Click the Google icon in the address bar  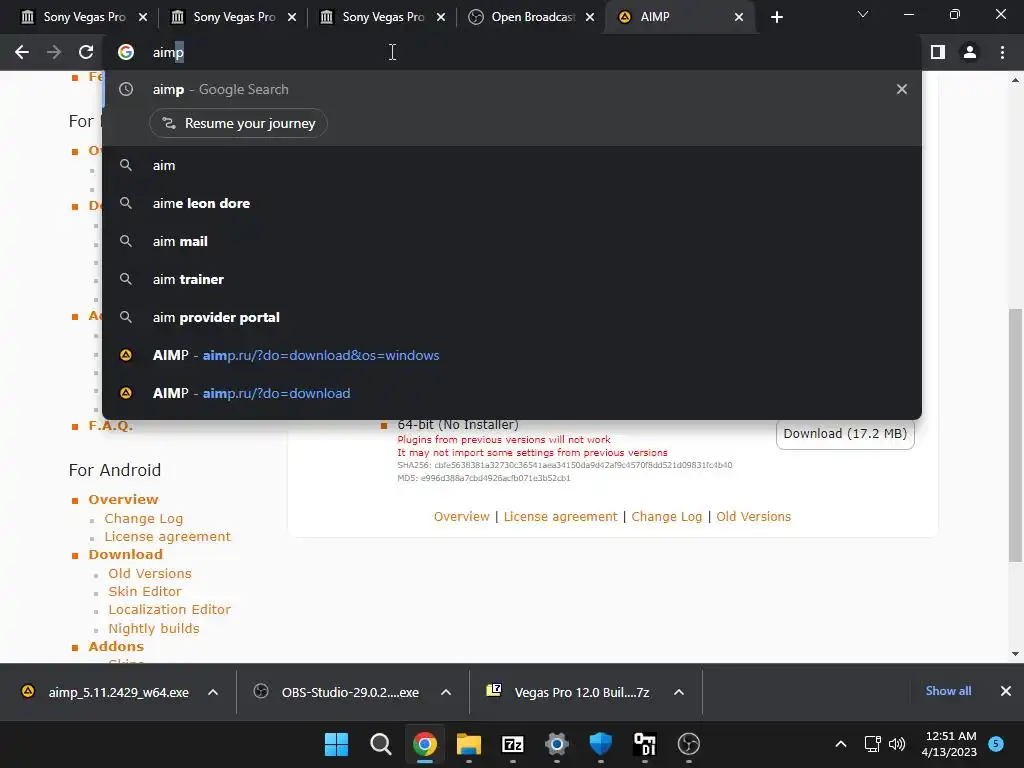tap(126, 52)
